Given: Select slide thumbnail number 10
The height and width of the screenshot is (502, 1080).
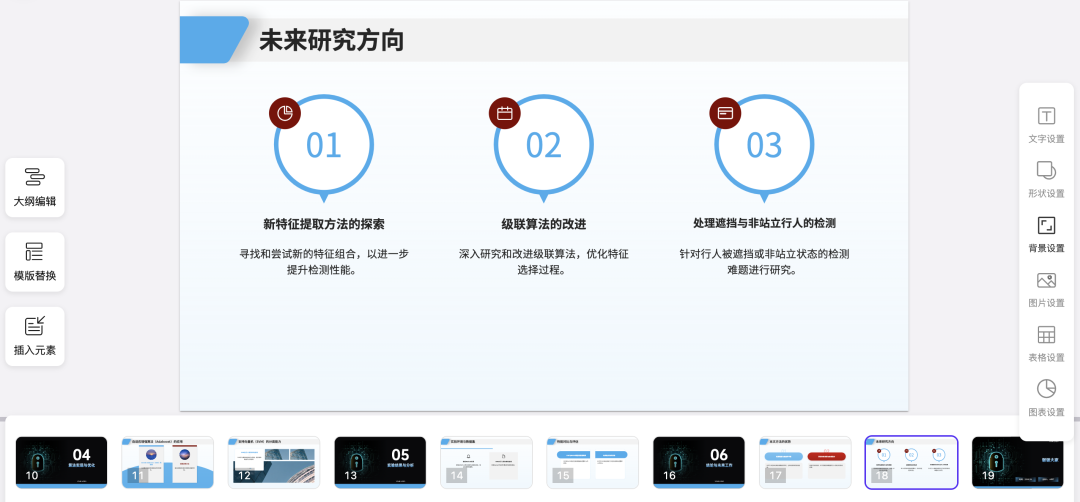Looking at the screenshot, I should pyautogui.click(x=61, y=462).
